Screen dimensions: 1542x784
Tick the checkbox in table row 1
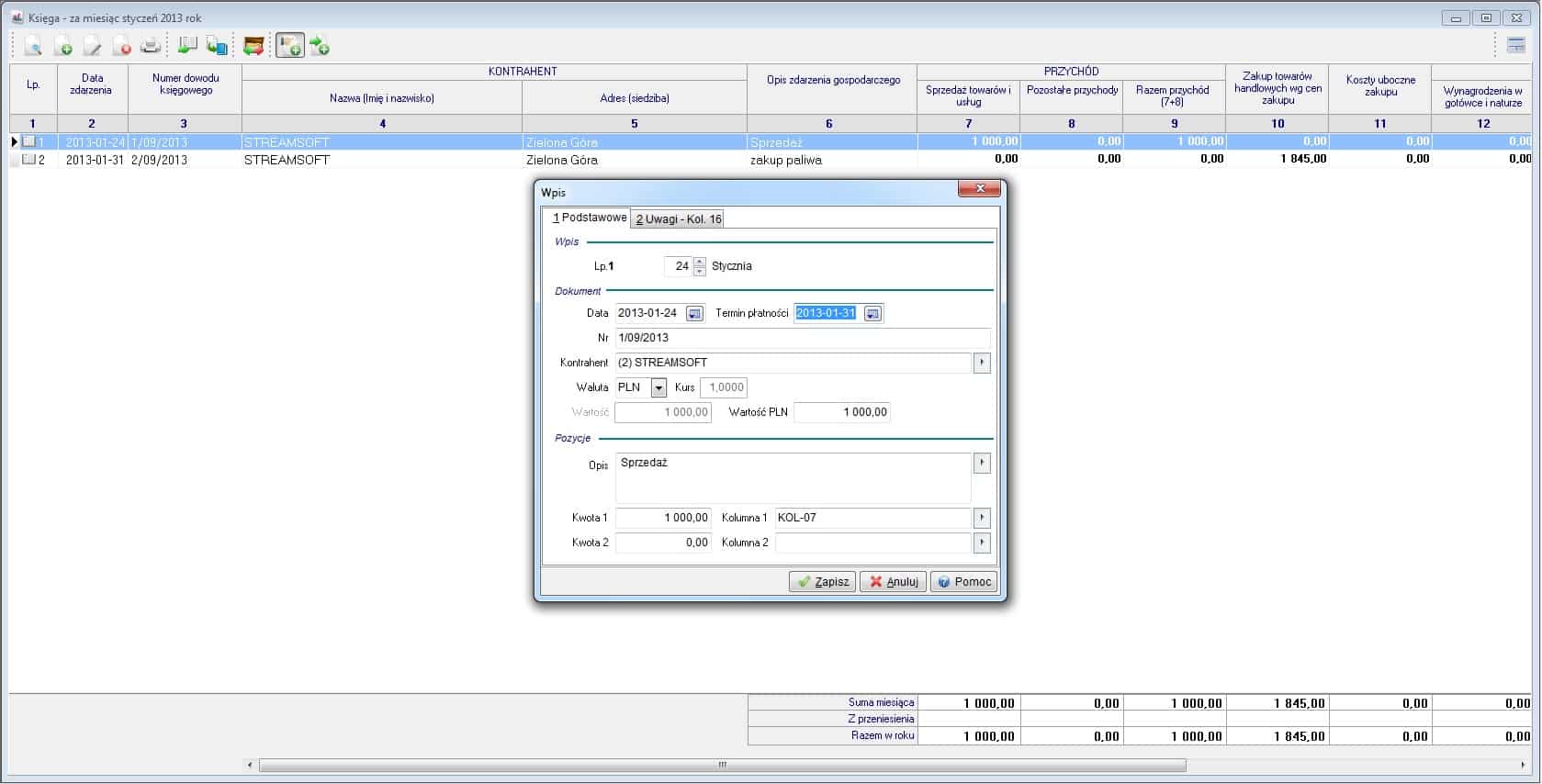pos(28,141)
